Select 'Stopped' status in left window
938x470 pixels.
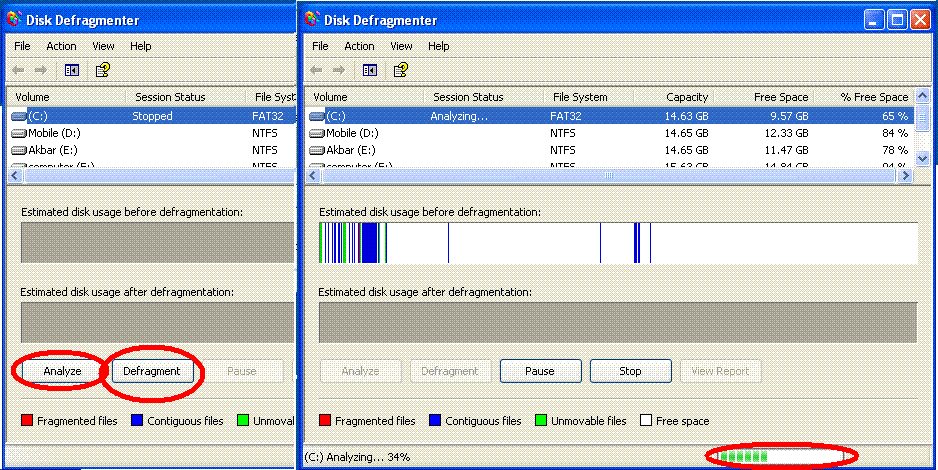coord(152,116)
